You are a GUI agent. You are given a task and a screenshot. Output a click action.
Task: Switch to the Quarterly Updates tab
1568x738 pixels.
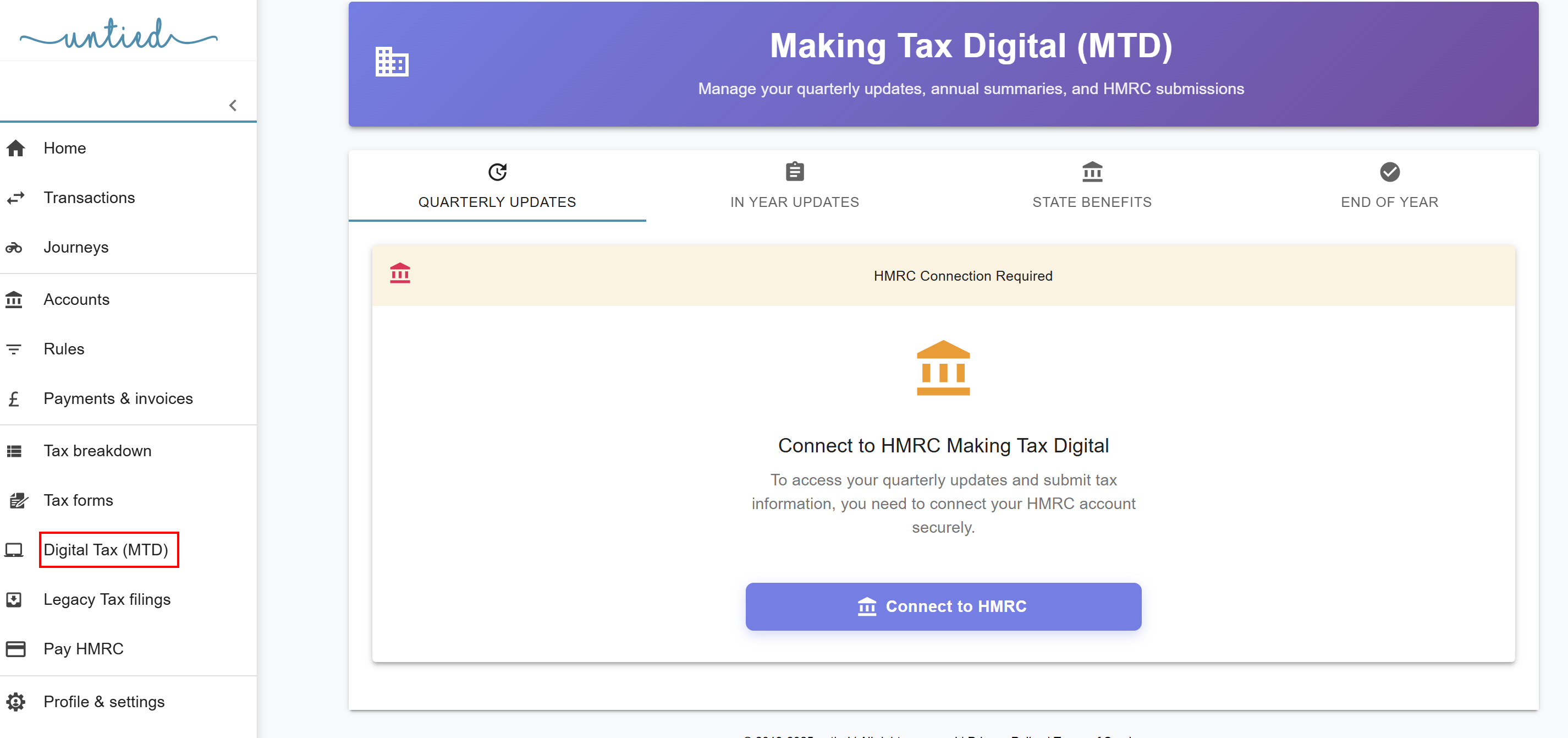point(497,187)
